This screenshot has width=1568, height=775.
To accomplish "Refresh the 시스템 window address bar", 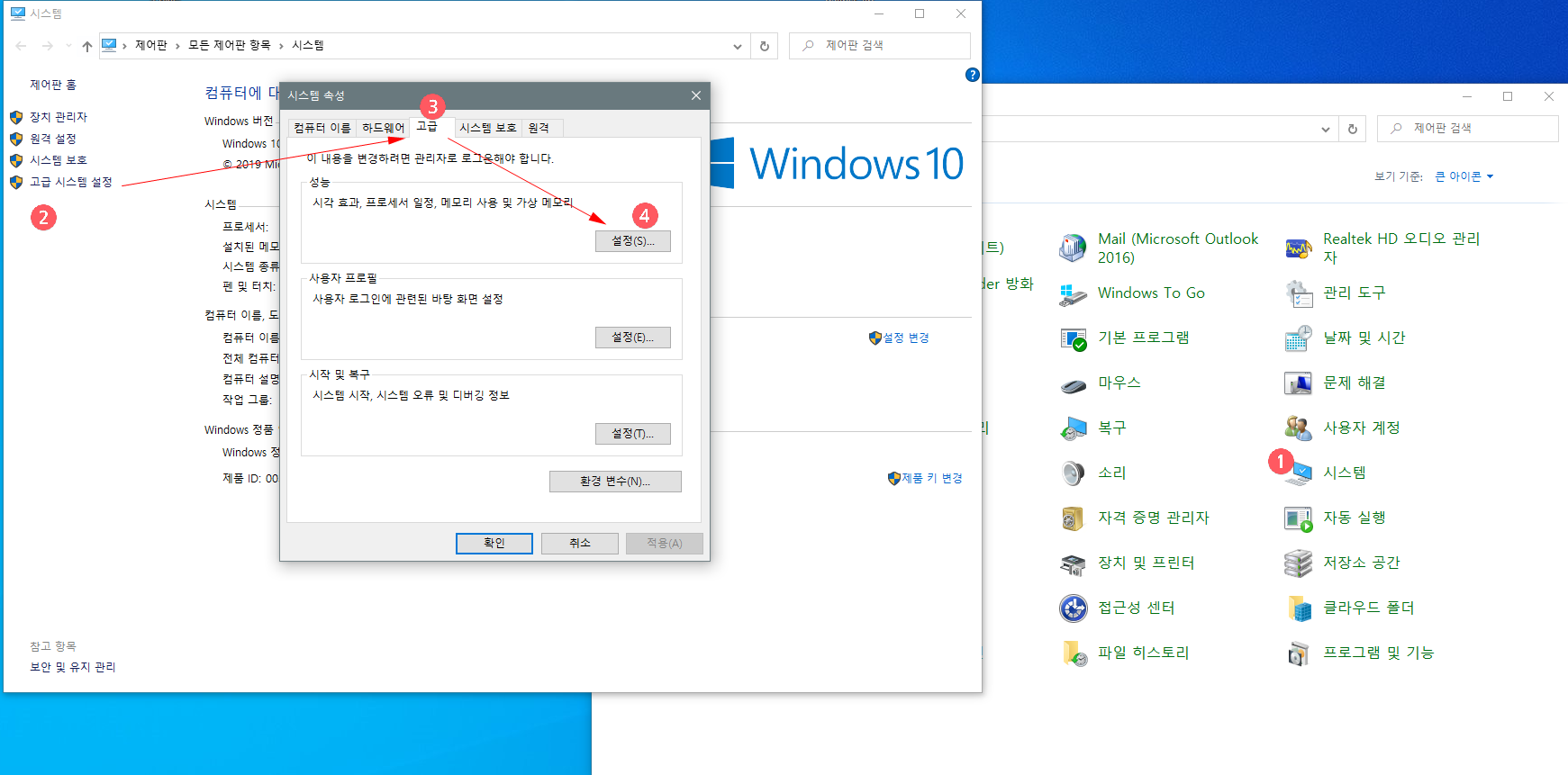I will point(765,46).
